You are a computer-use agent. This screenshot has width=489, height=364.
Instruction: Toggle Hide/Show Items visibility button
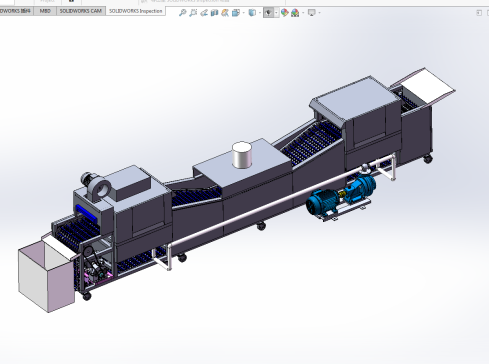coord(268,13)
